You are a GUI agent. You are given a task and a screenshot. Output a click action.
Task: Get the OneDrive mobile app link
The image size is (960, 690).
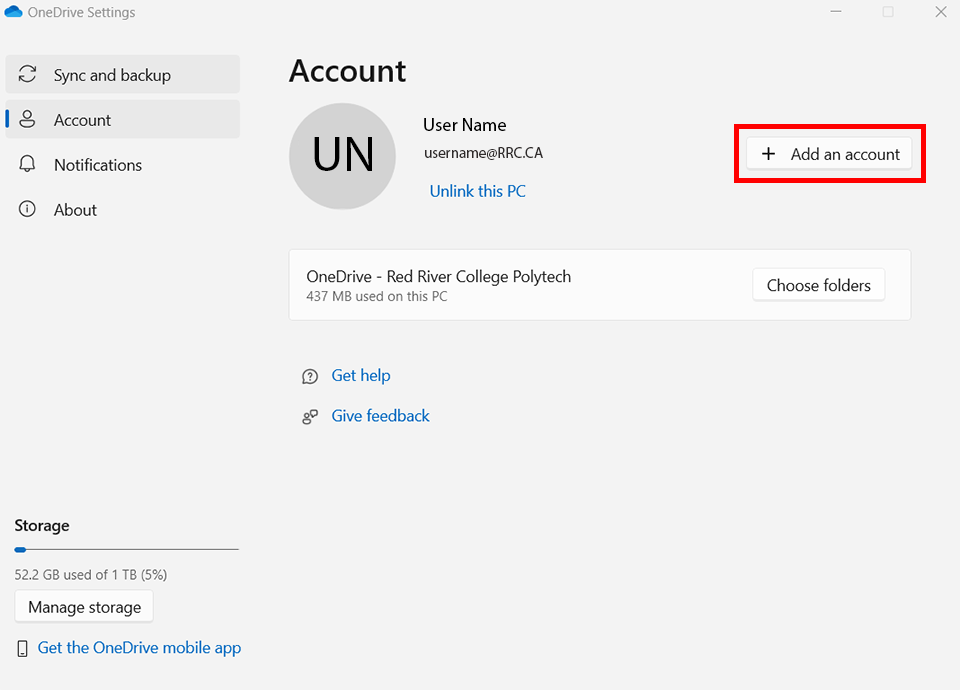(139, 648)
